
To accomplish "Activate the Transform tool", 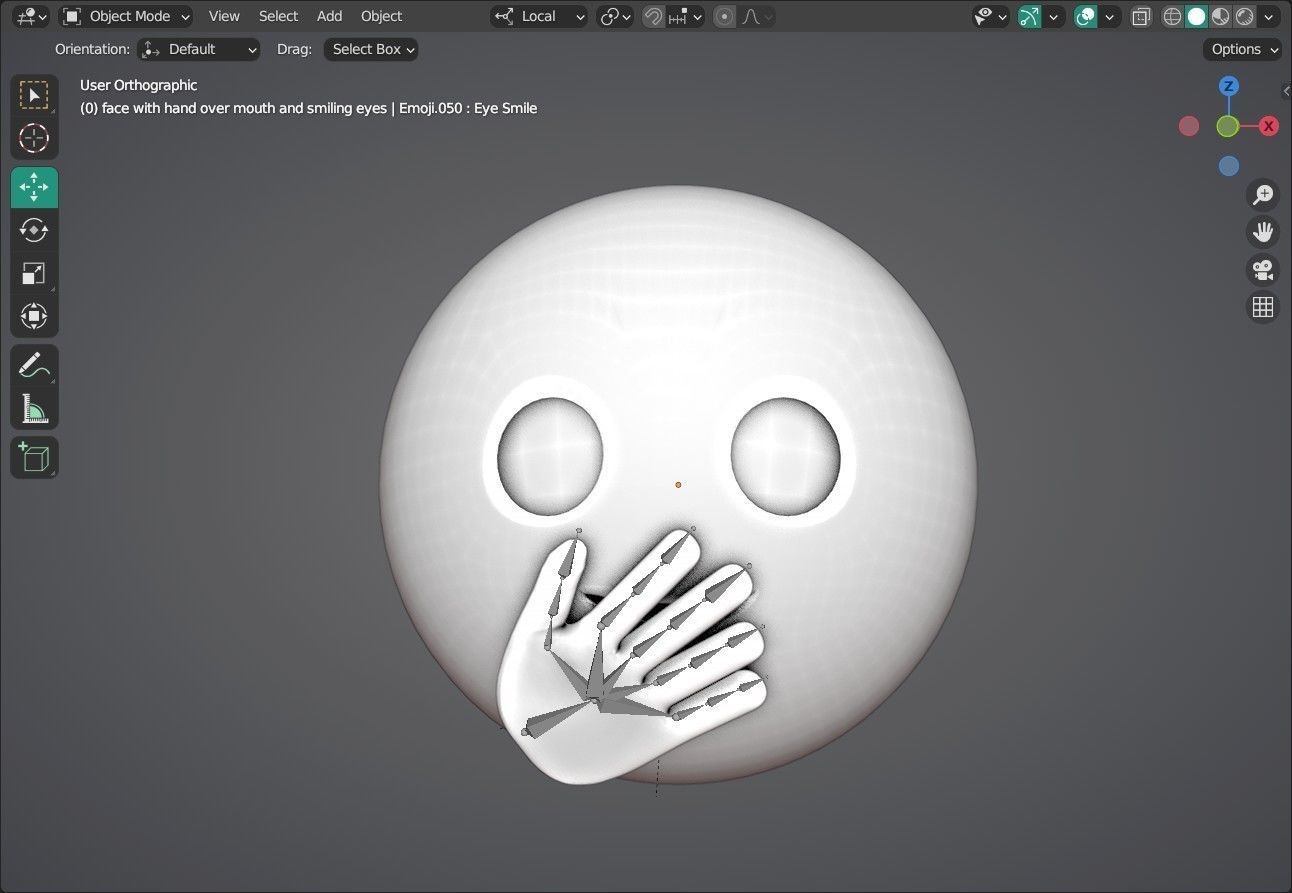I will click(x=34, y=316).
